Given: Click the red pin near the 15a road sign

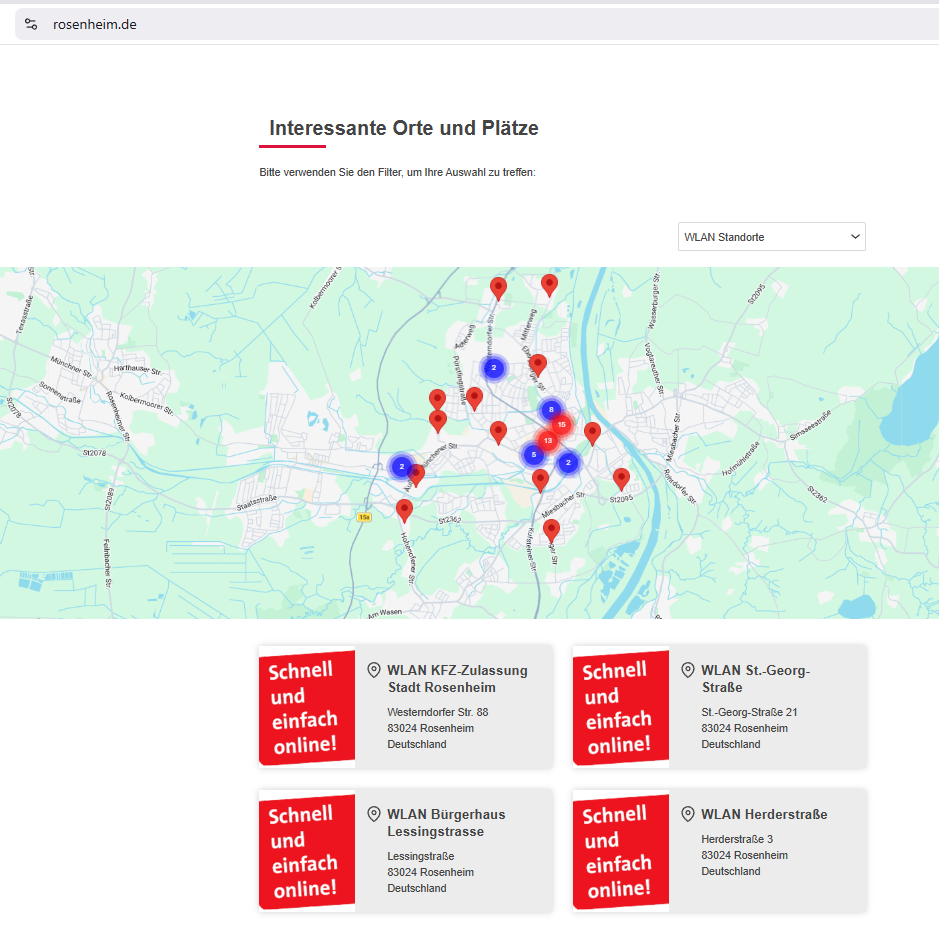Looking at the screenshot, I should click(x=404, y=509).
